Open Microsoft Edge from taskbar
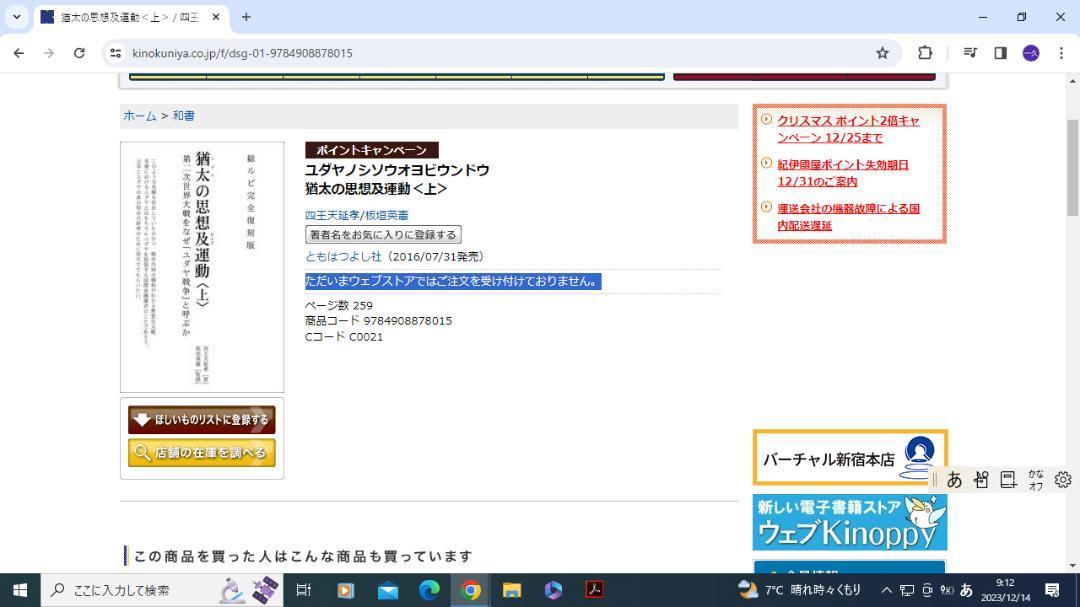The width and height of the screenshot is (1080, 607). pyautogui.click(x=429, y=590)
